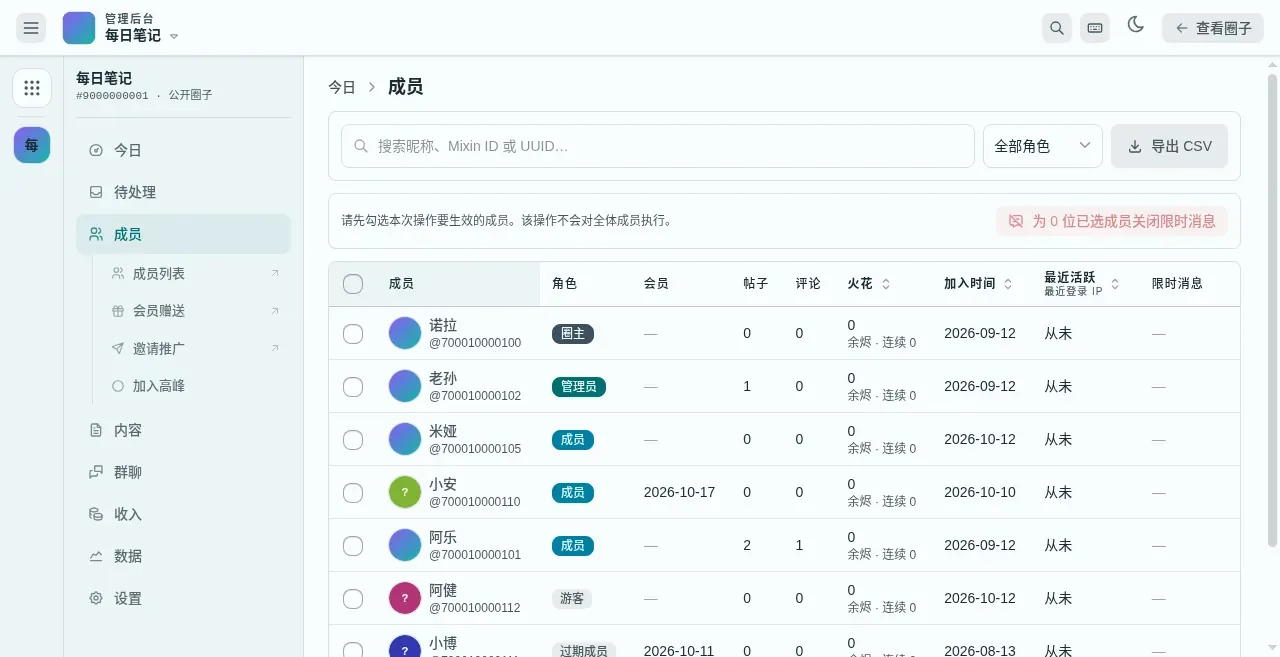This screenshot has height=657, width=1280.
Task: Check the box for 小安
Action: [353, 493]
